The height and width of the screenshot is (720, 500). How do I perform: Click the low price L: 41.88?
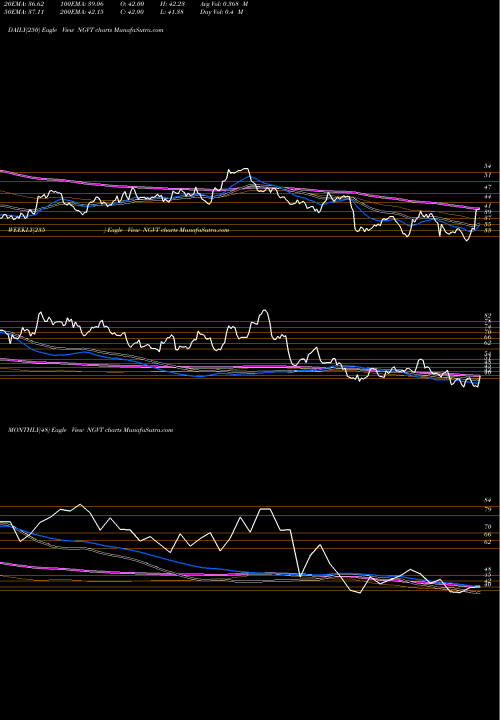[172, 12]
